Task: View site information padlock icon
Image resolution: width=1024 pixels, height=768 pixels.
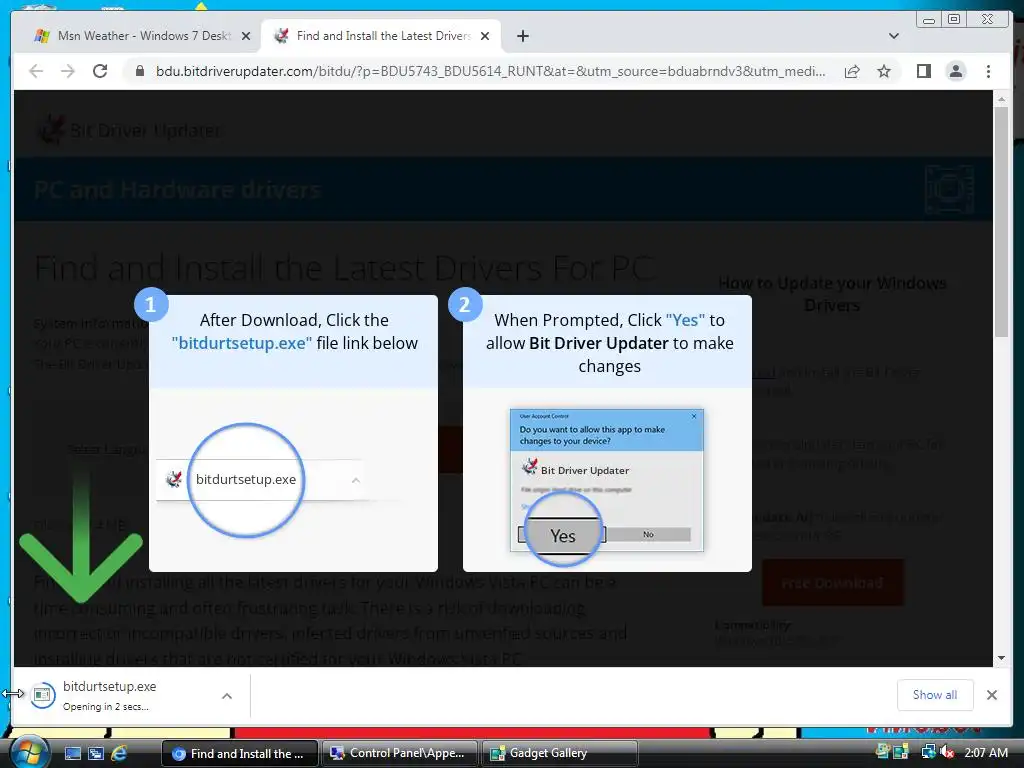Action: [140, 71]
